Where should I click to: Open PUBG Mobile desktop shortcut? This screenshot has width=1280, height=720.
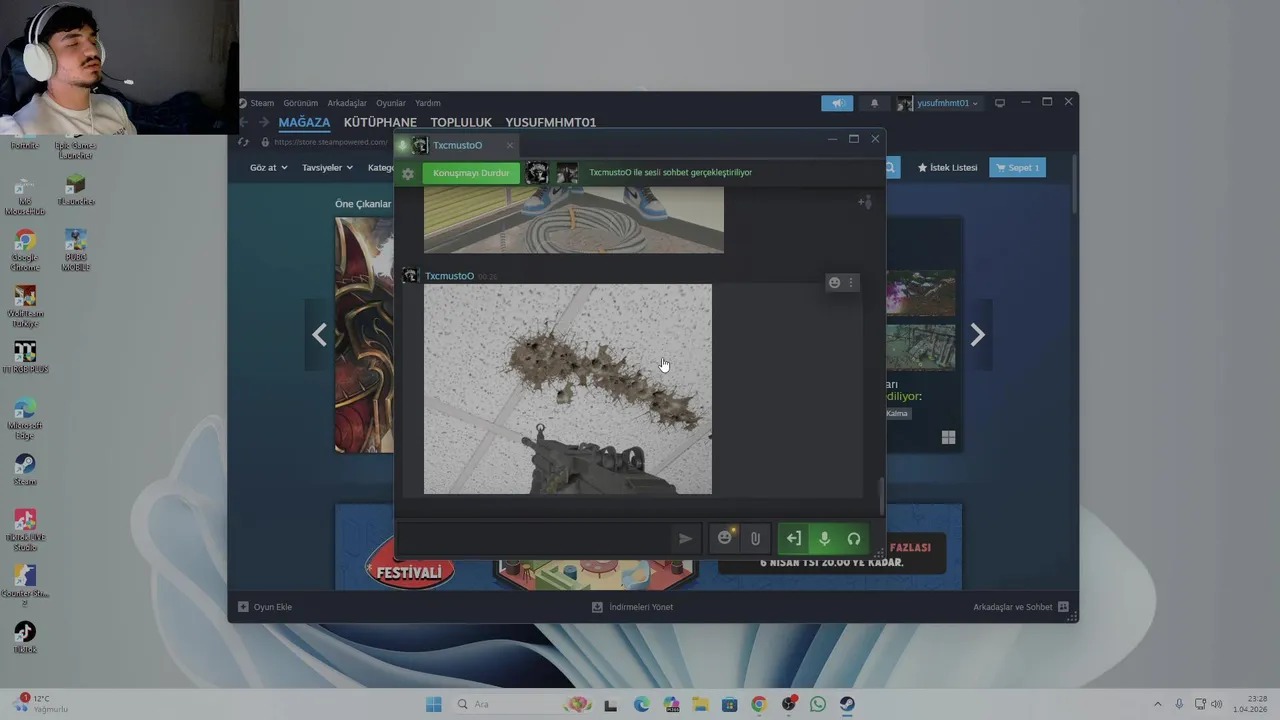click(75, 250)
